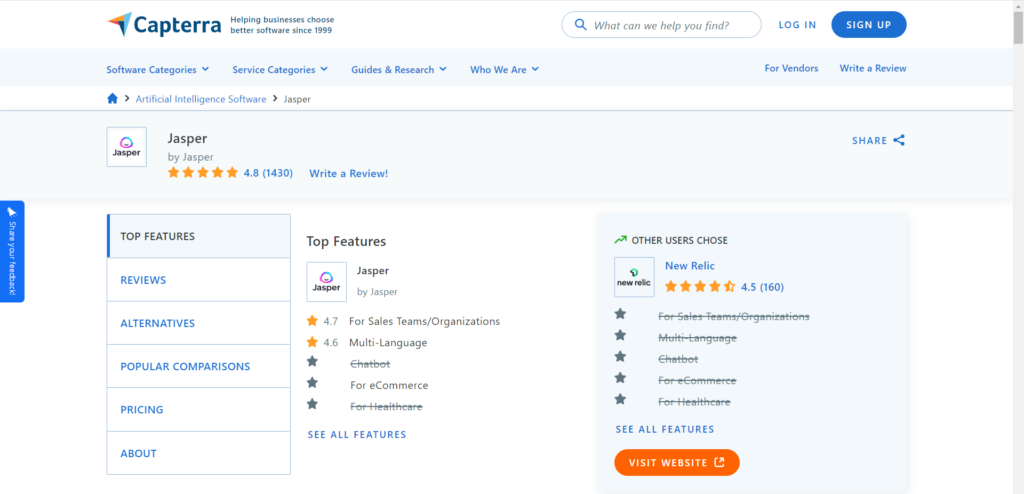Open the Pricing tab
This screenshot has width=1024, height=494.
point(199,410)
